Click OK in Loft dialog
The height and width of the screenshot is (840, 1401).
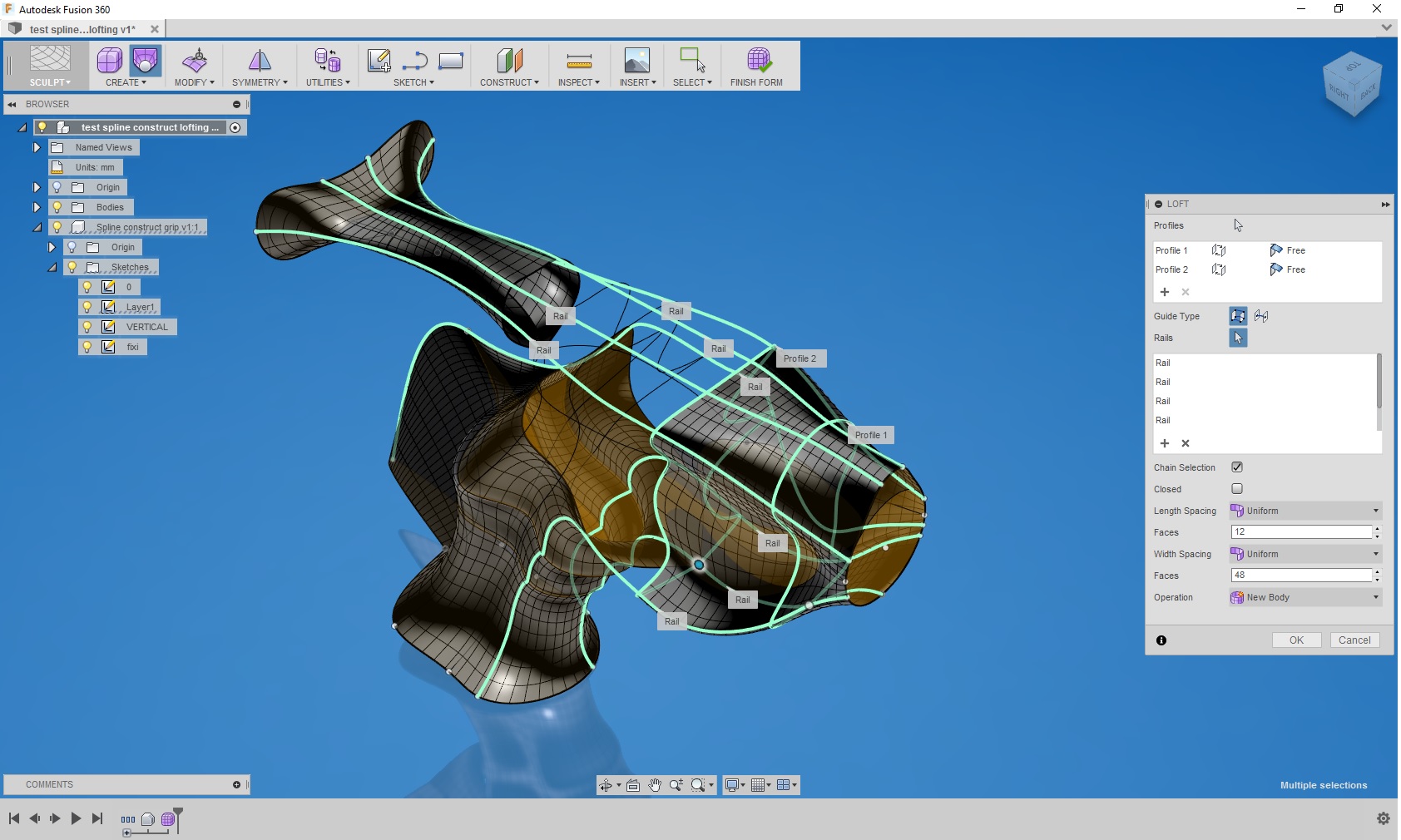[x=1296, y=640]
